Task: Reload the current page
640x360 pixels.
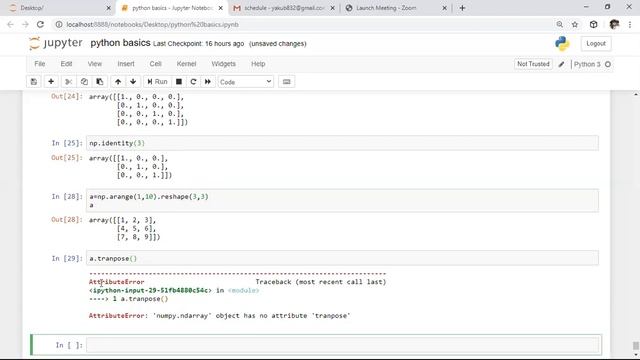Action: pos(40,24)
